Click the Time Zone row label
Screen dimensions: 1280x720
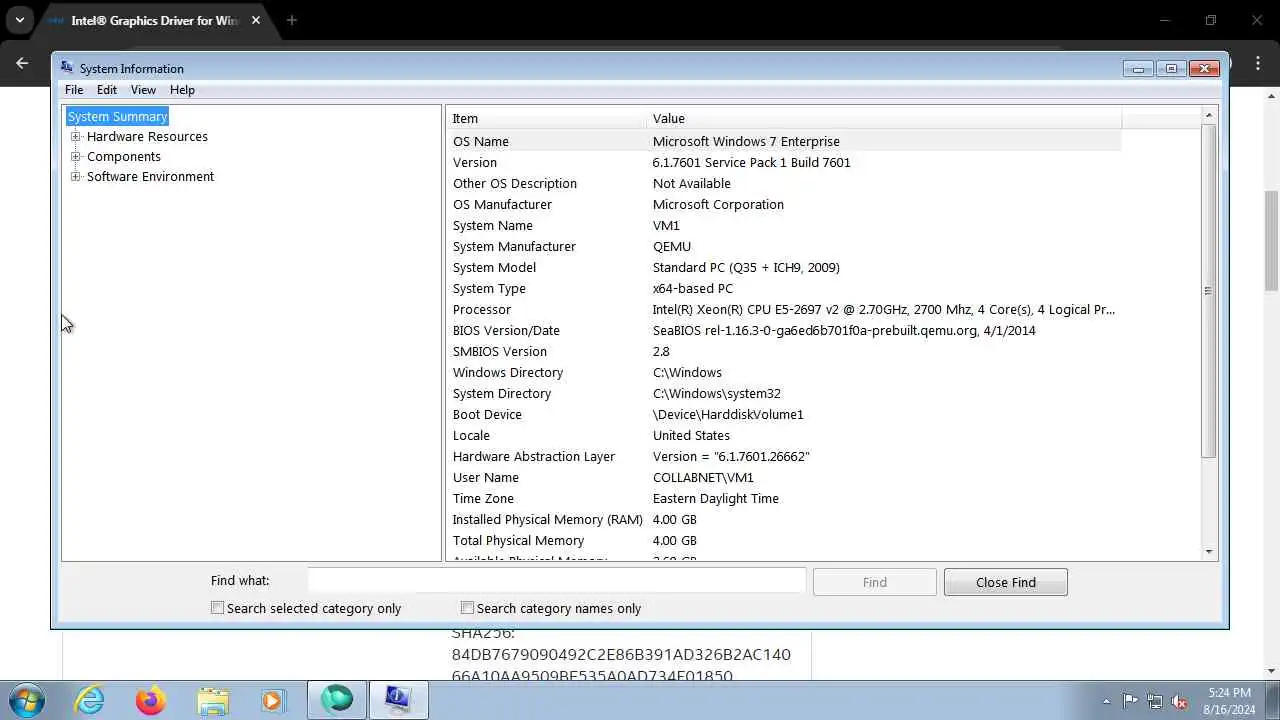(483, 498)
